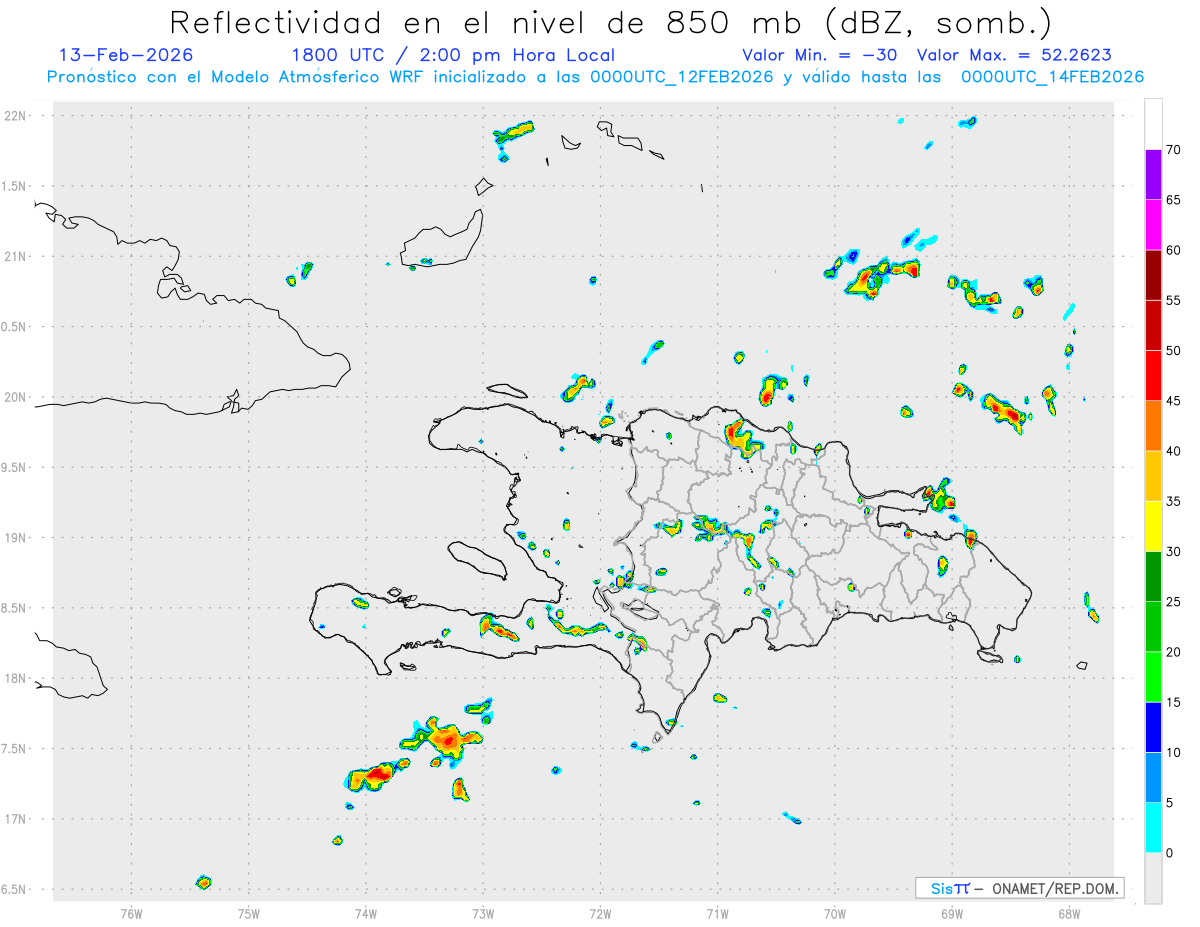Image resolution: width=1200 pixels, height=927 pixels.
Task: Click the longitude axis label "69W"
Action: [951, 913]
